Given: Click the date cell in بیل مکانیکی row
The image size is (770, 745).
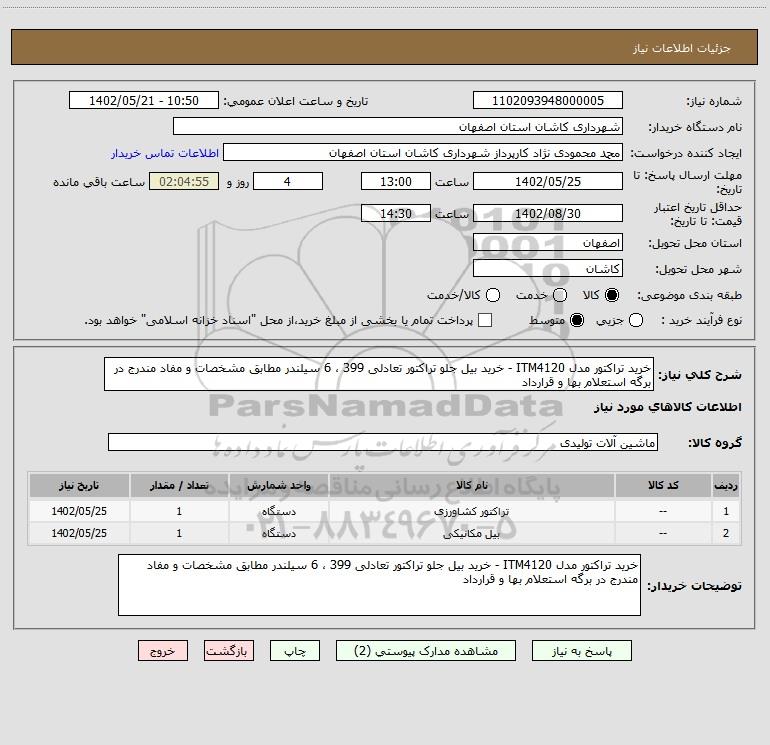Looking at the screenshot, I should [79, 533].
